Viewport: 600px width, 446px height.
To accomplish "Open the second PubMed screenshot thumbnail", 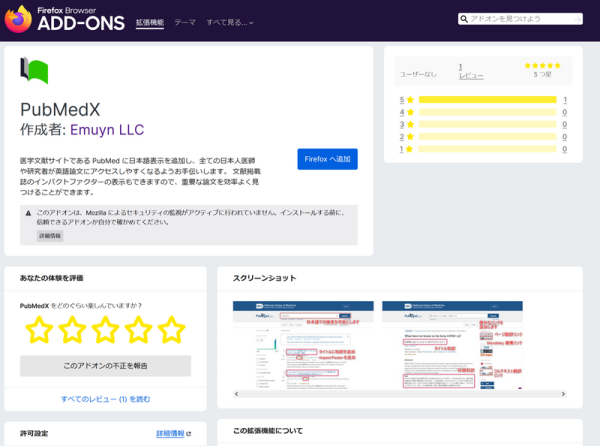I will coord(452,345).
